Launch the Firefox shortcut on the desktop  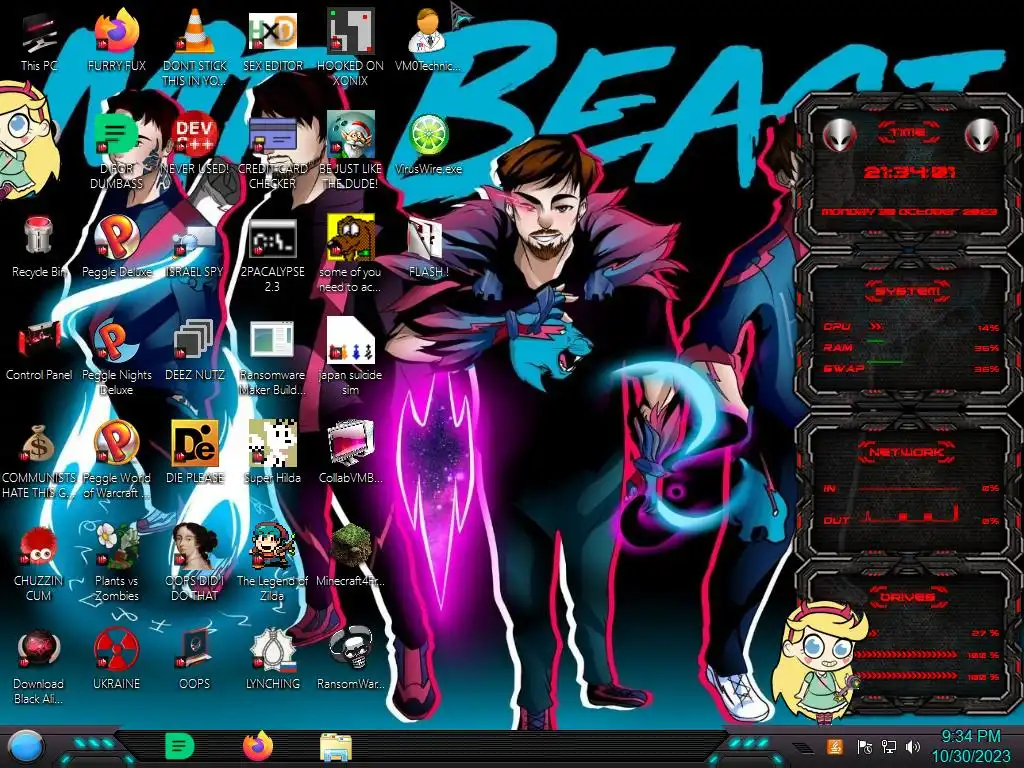point(116,40)
